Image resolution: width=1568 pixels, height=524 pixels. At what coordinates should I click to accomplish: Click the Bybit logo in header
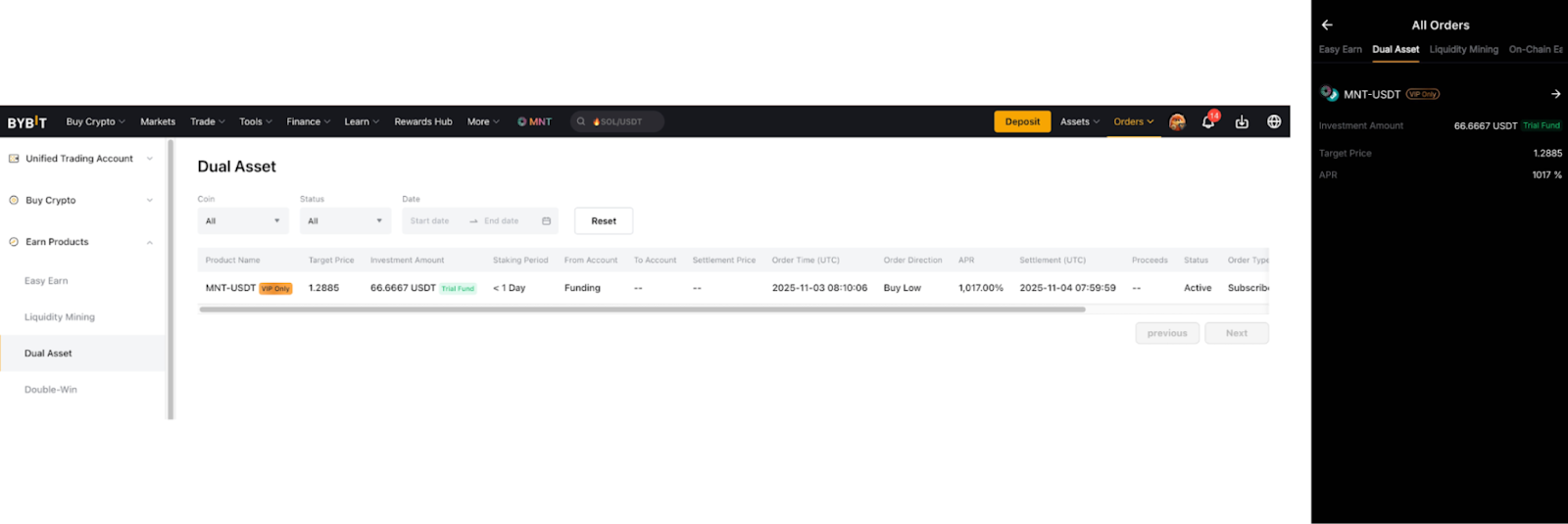click(27, 122)
